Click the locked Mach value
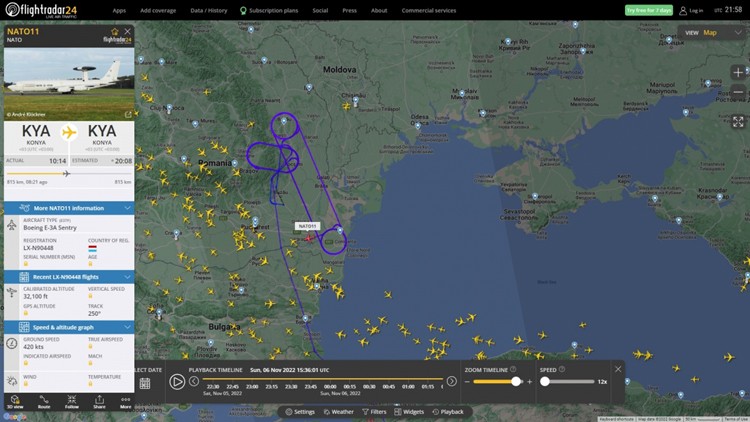750x422 pixels. click(x=90, y=363)
